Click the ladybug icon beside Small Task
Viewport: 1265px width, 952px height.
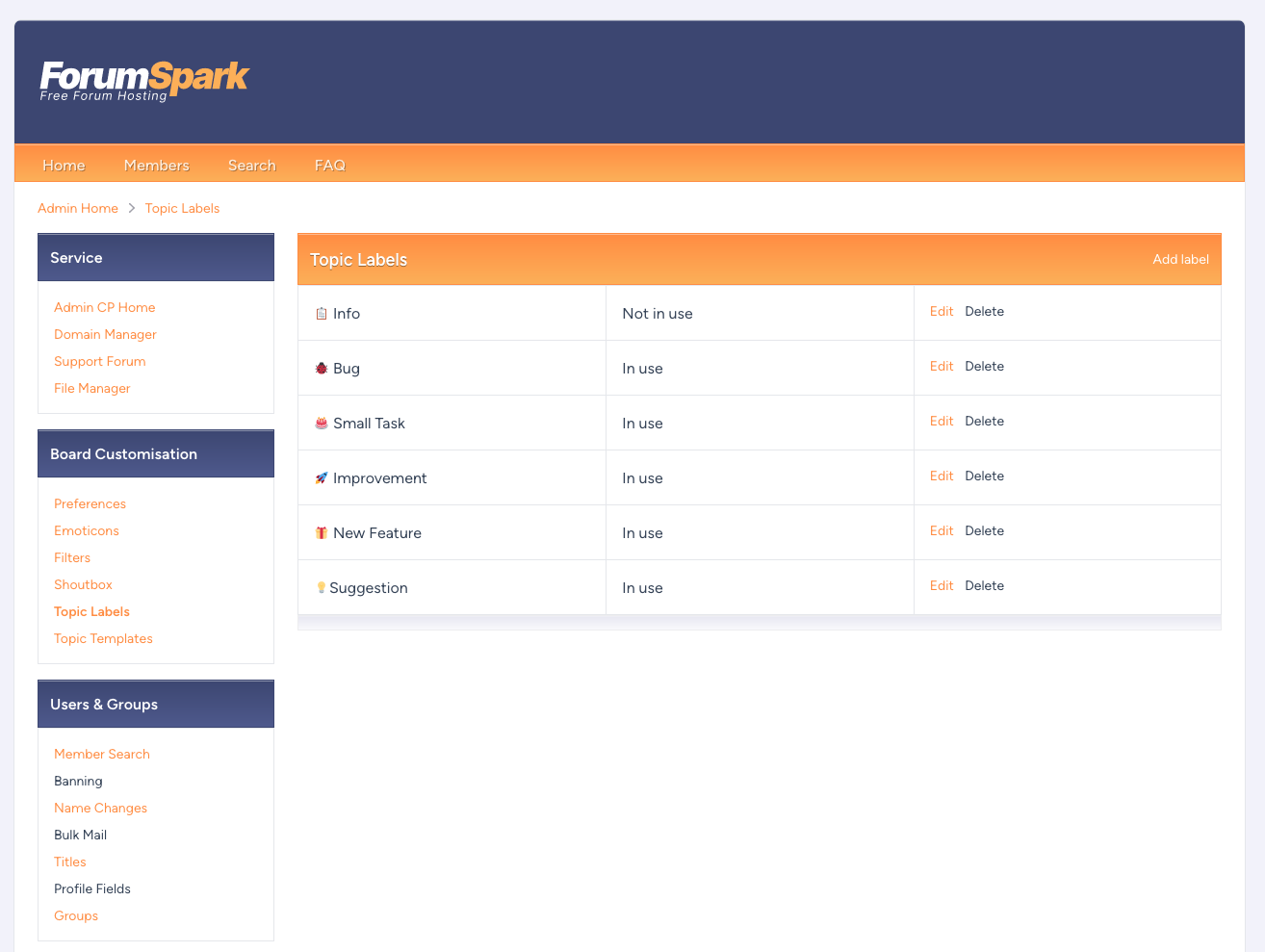click(x=321, y=422)
